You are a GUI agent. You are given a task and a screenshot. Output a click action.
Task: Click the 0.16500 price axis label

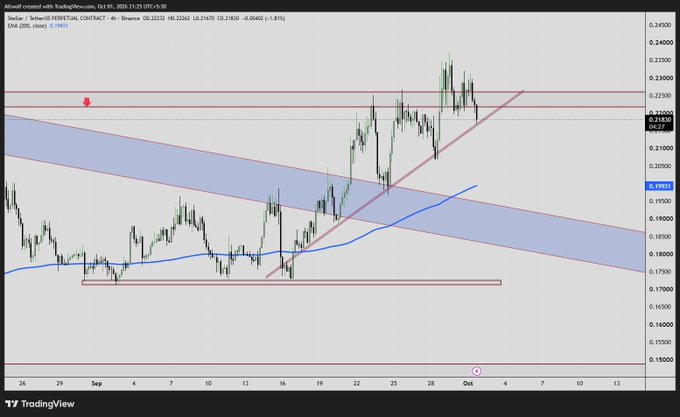[660, 306]
